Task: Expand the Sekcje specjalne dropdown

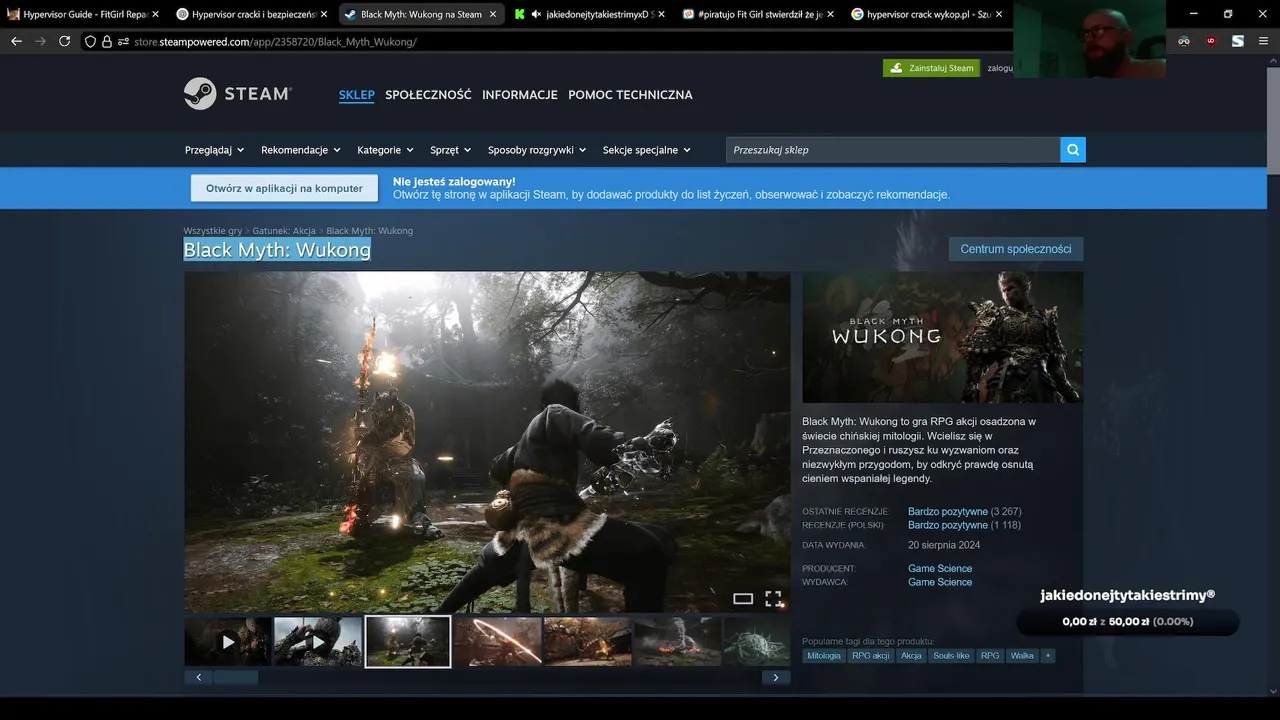Action: [647, 150]
